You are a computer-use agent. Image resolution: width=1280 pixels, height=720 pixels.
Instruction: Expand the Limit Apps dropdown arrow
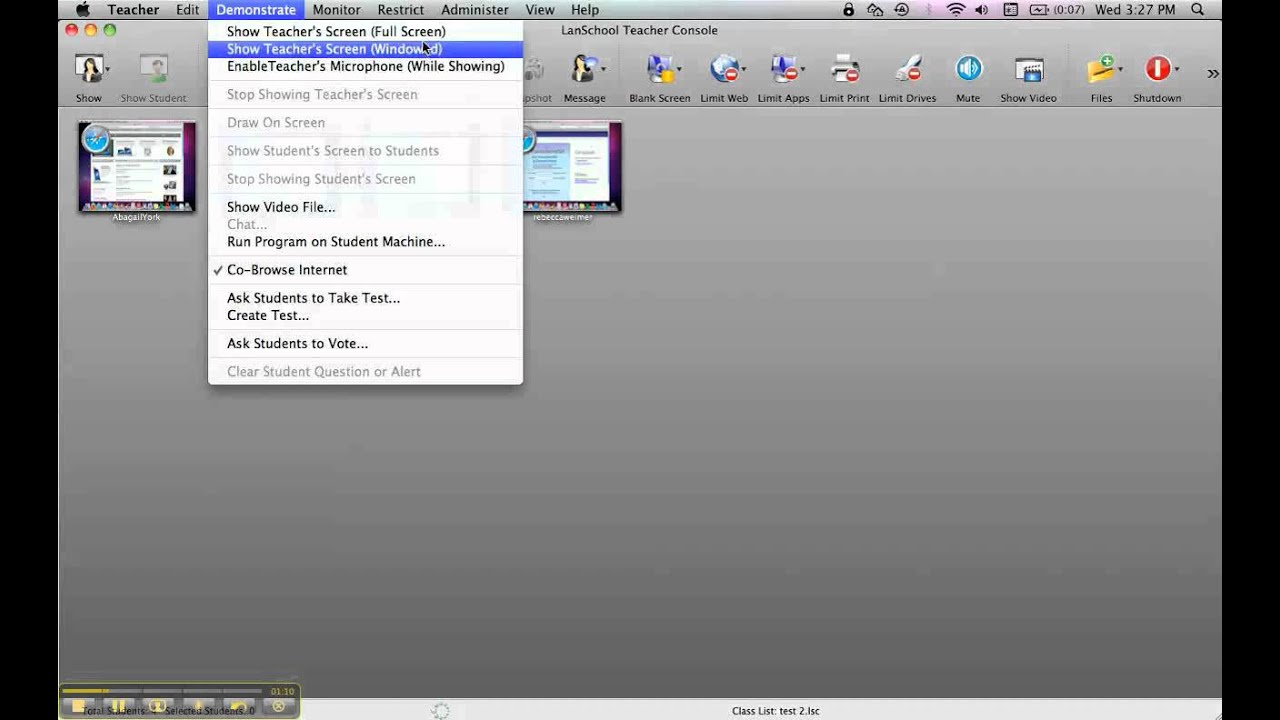(803, 70)
